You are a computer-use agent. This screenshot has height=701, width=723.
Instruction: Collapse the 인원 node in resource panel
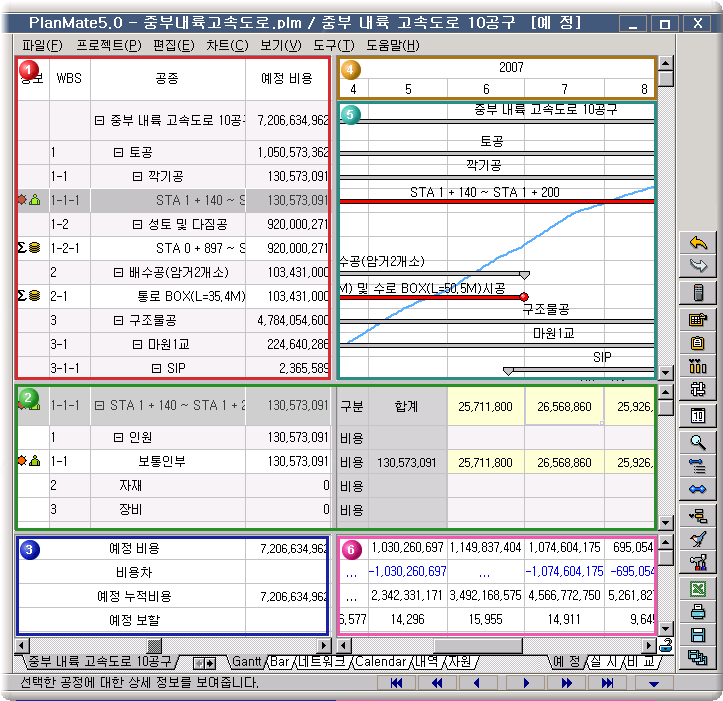coord(119,437)
